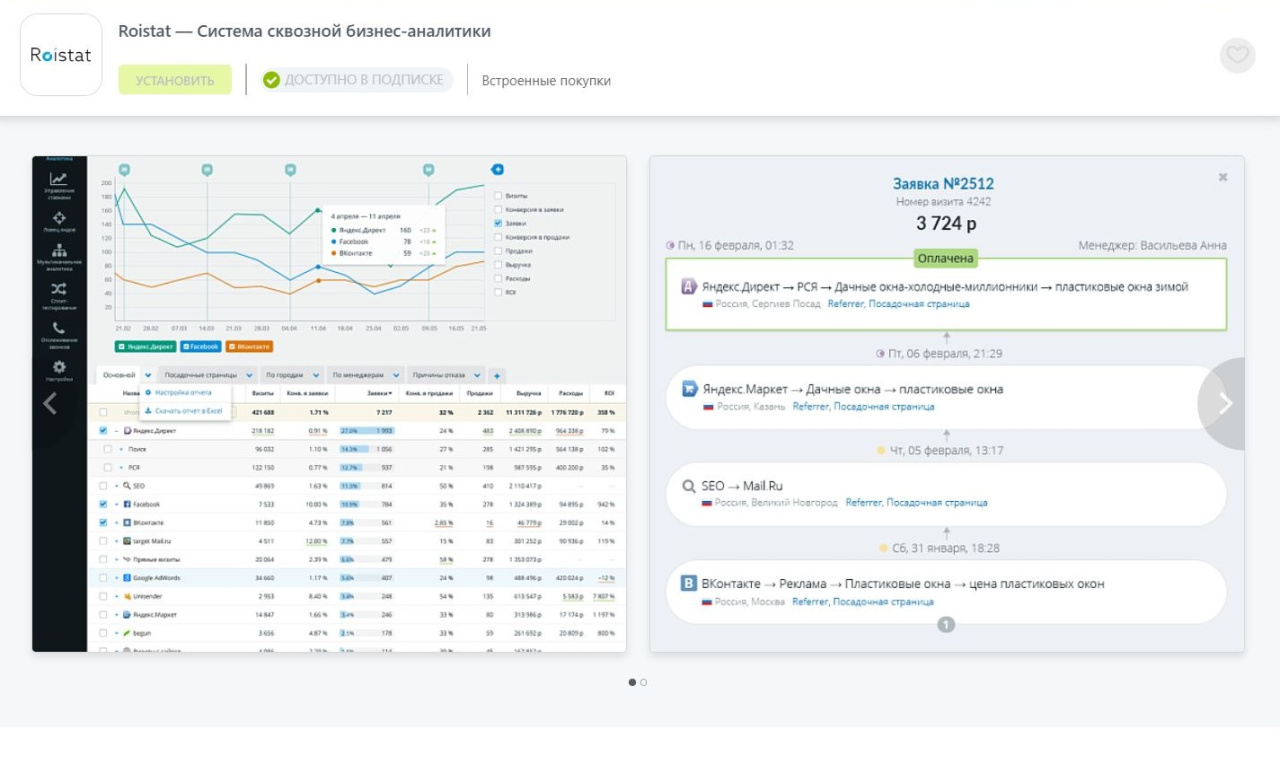1280x782 pixels.
Task: Click the download icon beside Скачать отчет в Excel
Action: pyautogui.click(x=148, y=410)
